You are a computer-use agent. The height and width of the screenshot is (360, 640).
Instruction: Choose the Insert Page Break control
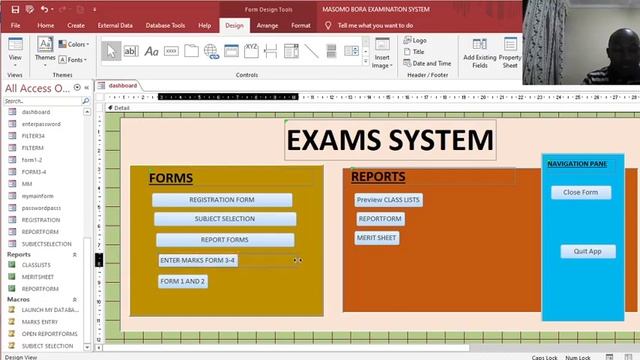coord(271,51)
